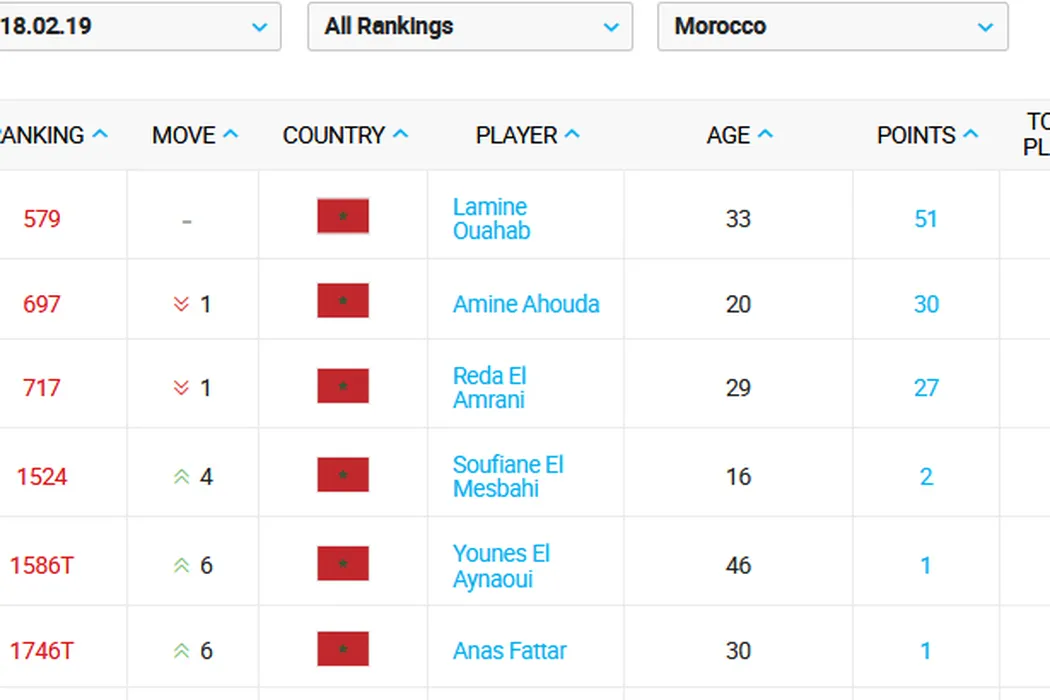This screenshot has height=700, width=1050.
Task: Click the ranking number 579
Action: pyautogui.click(x=42, y=219)
